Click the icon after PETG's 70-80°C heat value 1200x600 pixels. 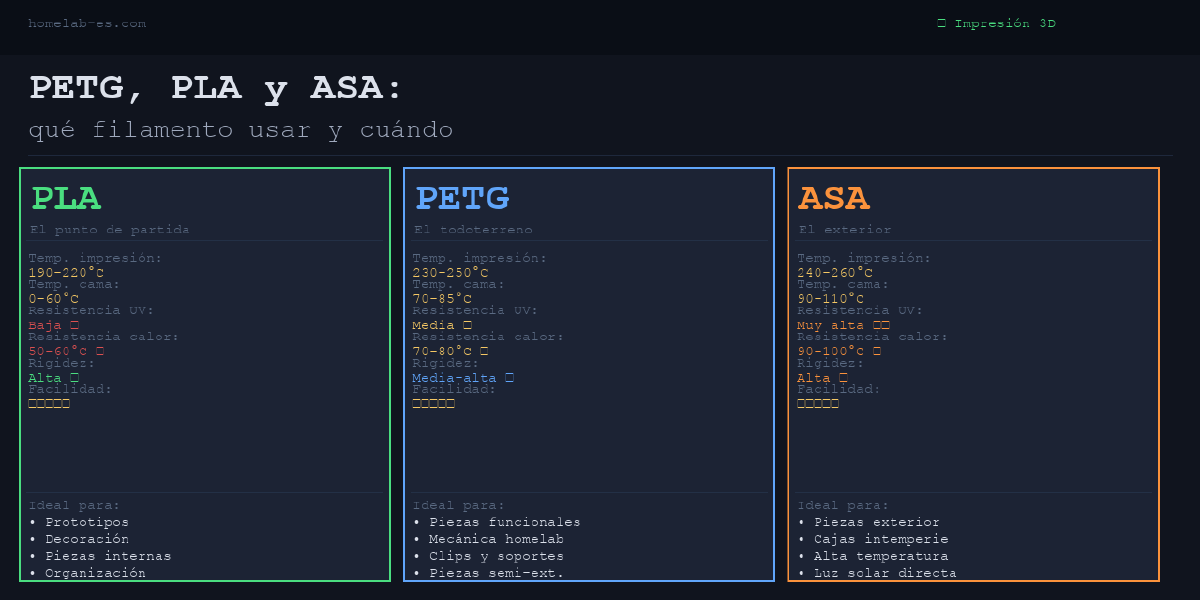tap(484, 351)
